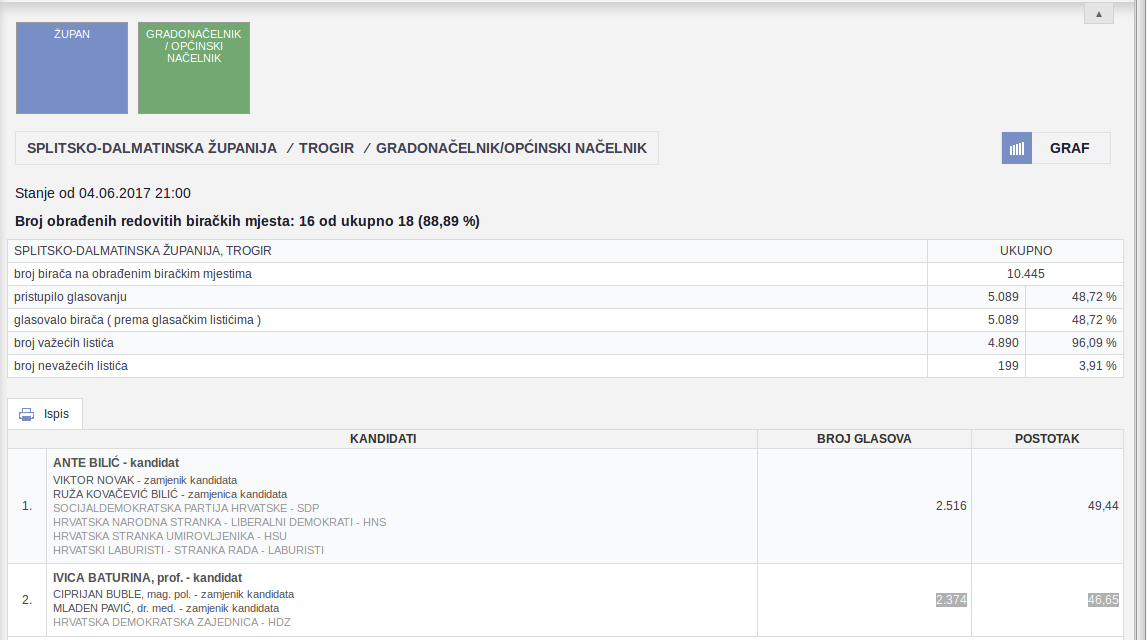Click the printer icon next to Ispis
The width and height of the screenshot is (1147, 640).
(x=26, y=414)
